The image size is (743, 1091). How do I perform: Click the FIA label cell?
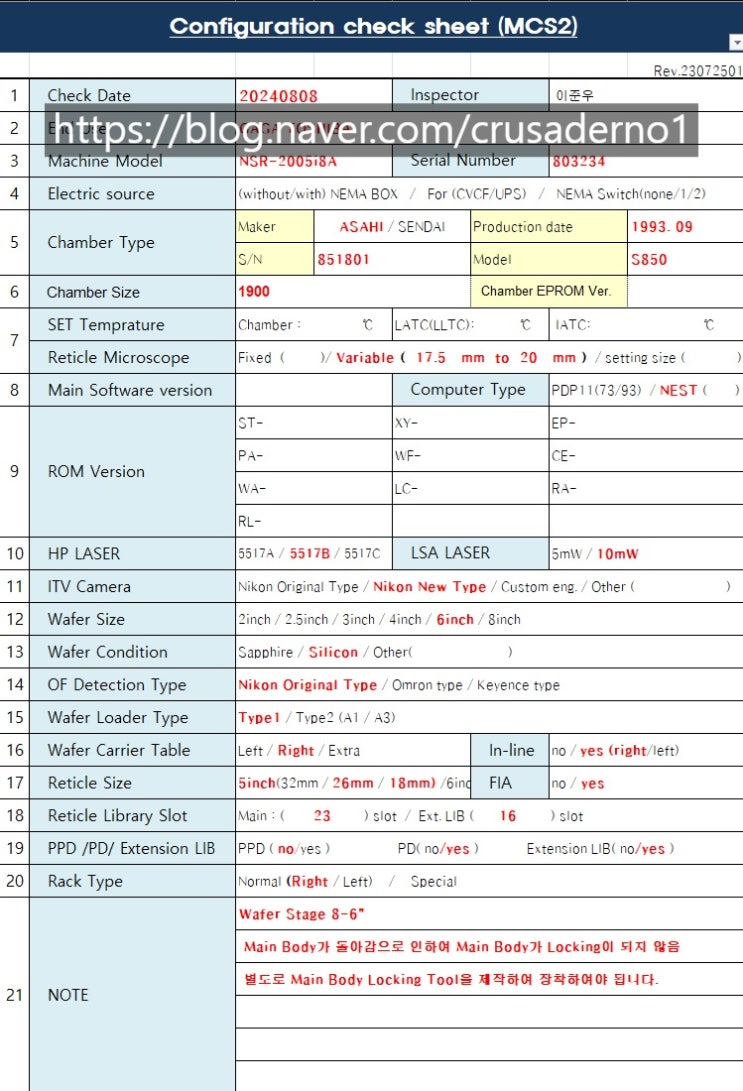510,783
